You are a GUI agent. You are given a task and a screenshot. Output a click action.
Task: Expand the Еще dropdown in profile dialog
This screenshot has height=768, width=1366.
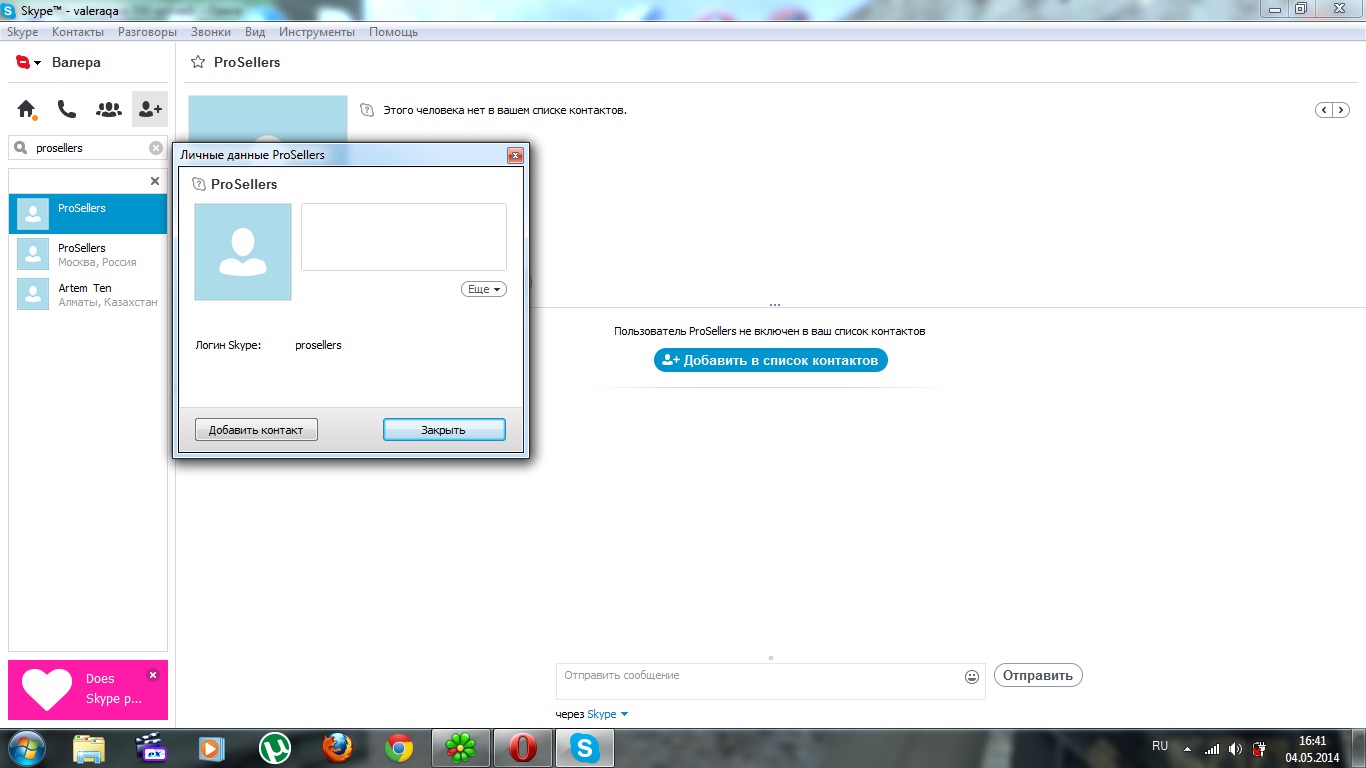pos(484,289)
